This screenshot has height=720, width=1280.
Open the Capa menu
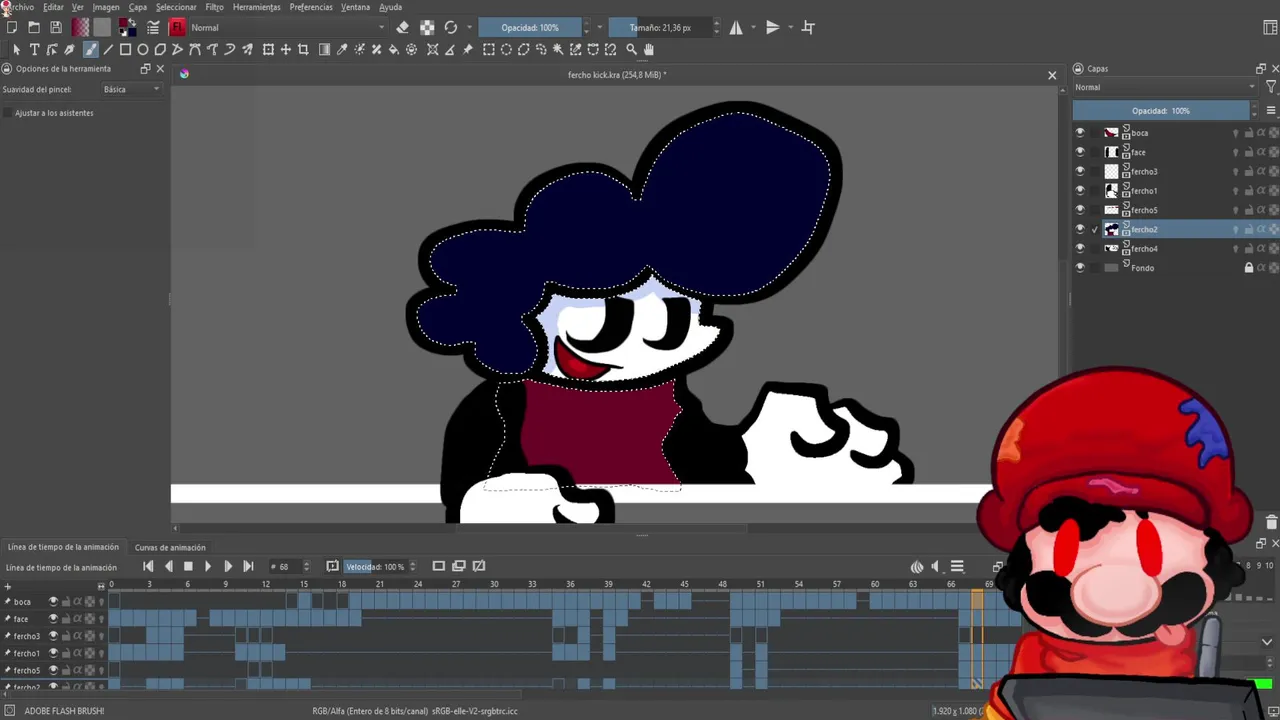[x=138, y=7]
